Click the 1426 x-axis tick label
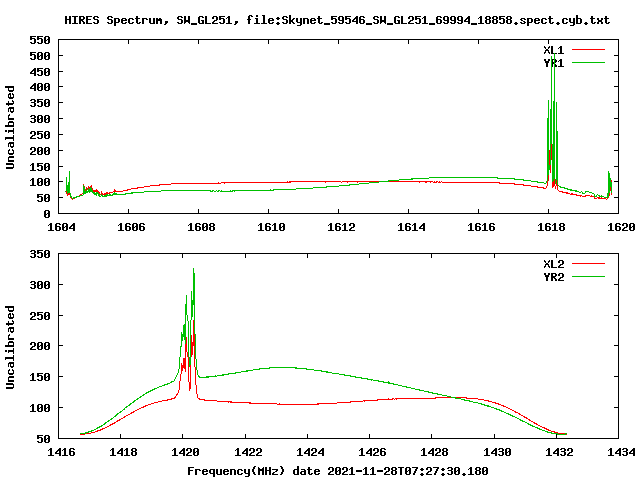This screenshot has width=640, height=480. point(372,452)
